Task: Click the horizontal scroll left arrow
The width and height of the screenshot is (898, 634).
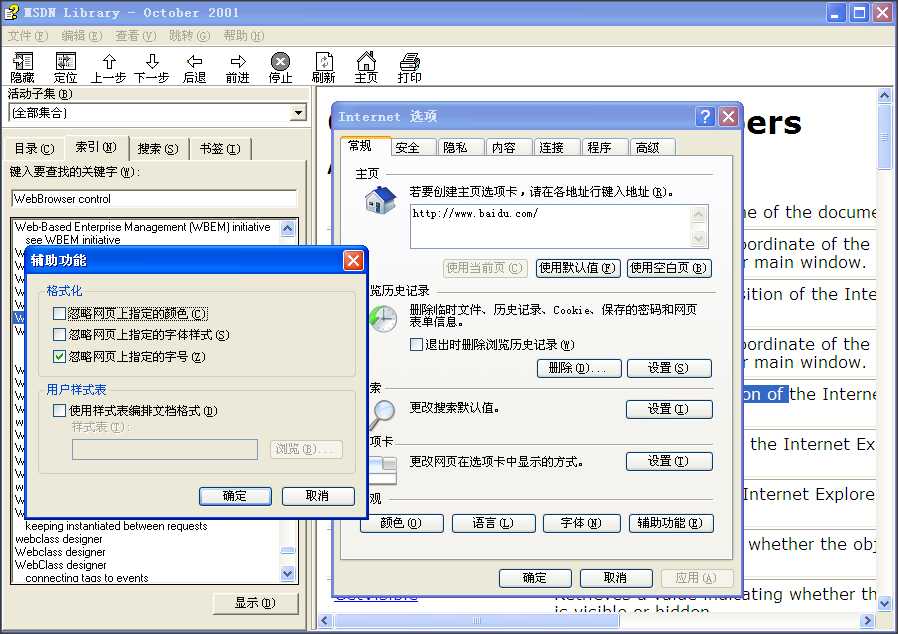Action: coord(325,620)
